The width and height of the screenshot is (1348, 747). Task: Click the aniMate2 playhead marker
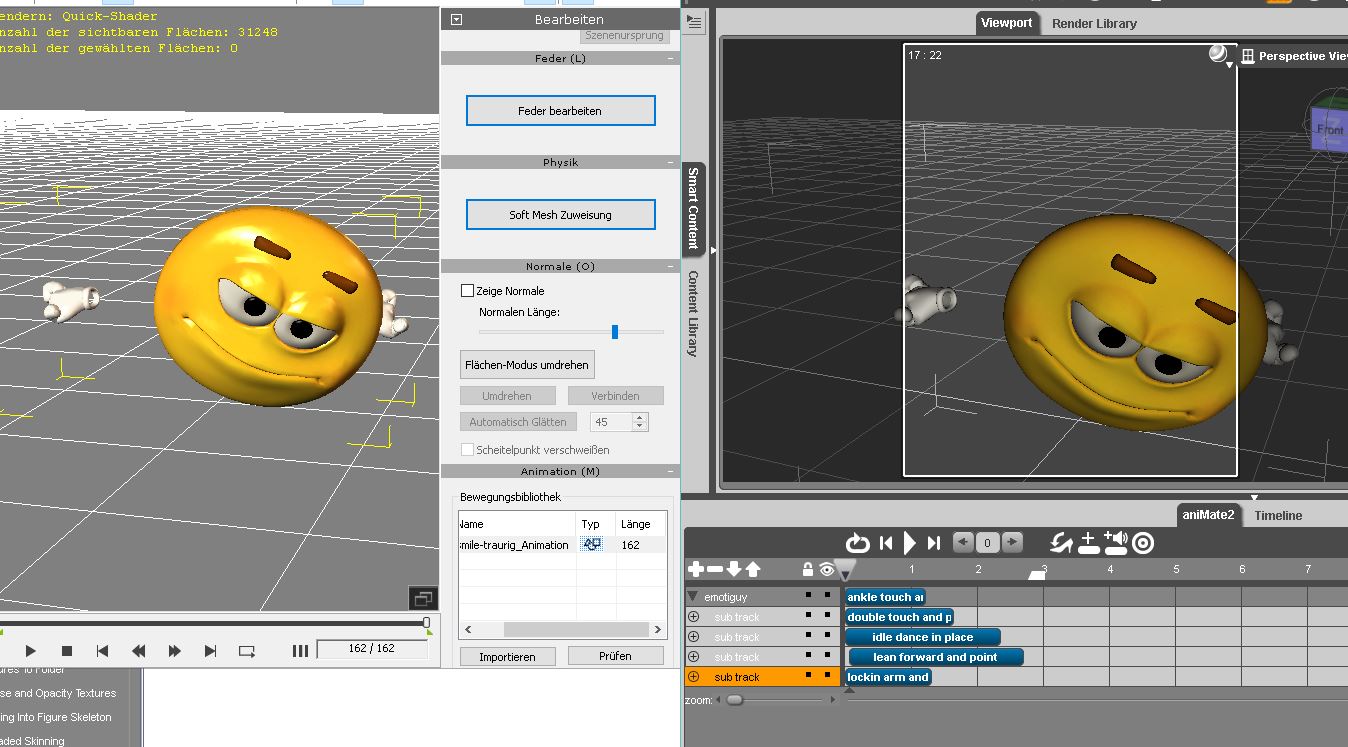[846, 570]
